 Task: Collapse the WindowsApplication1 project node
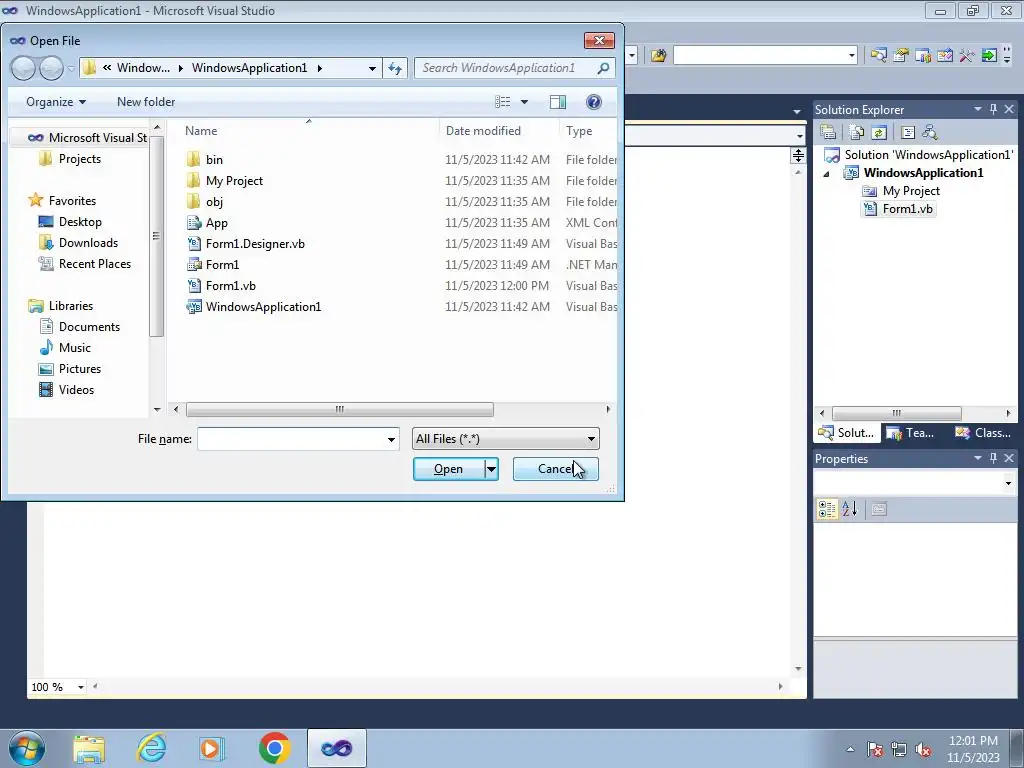point(826,174)
